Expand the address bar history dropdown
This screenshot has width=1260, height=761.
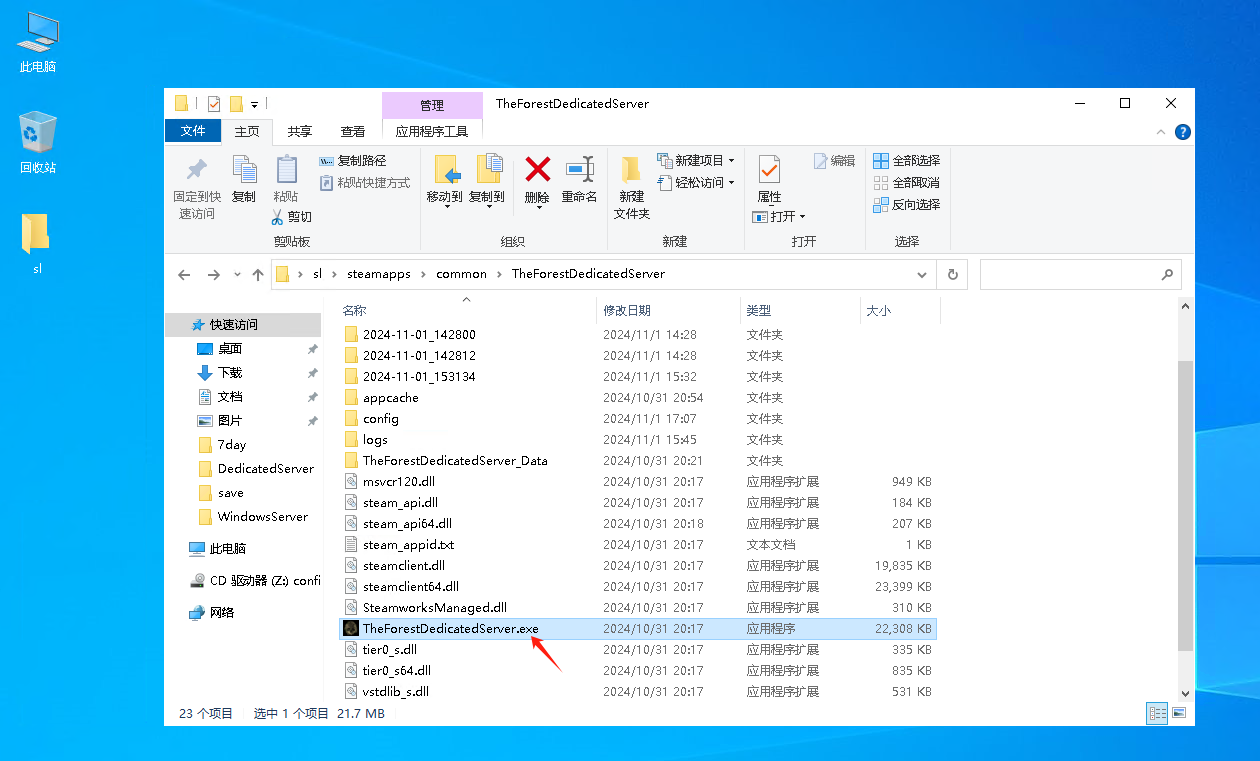pyautogui.click(x=921, y=274)
